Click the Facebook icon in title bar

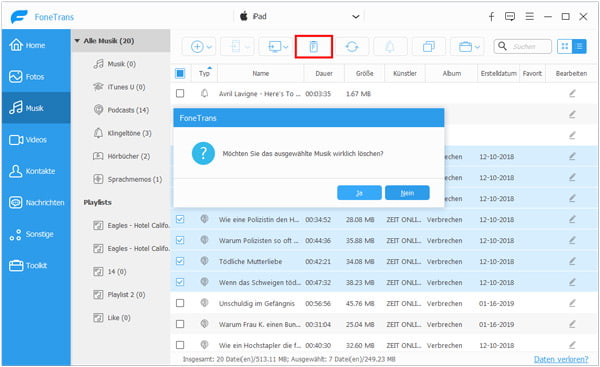click(x=491, y=16)
